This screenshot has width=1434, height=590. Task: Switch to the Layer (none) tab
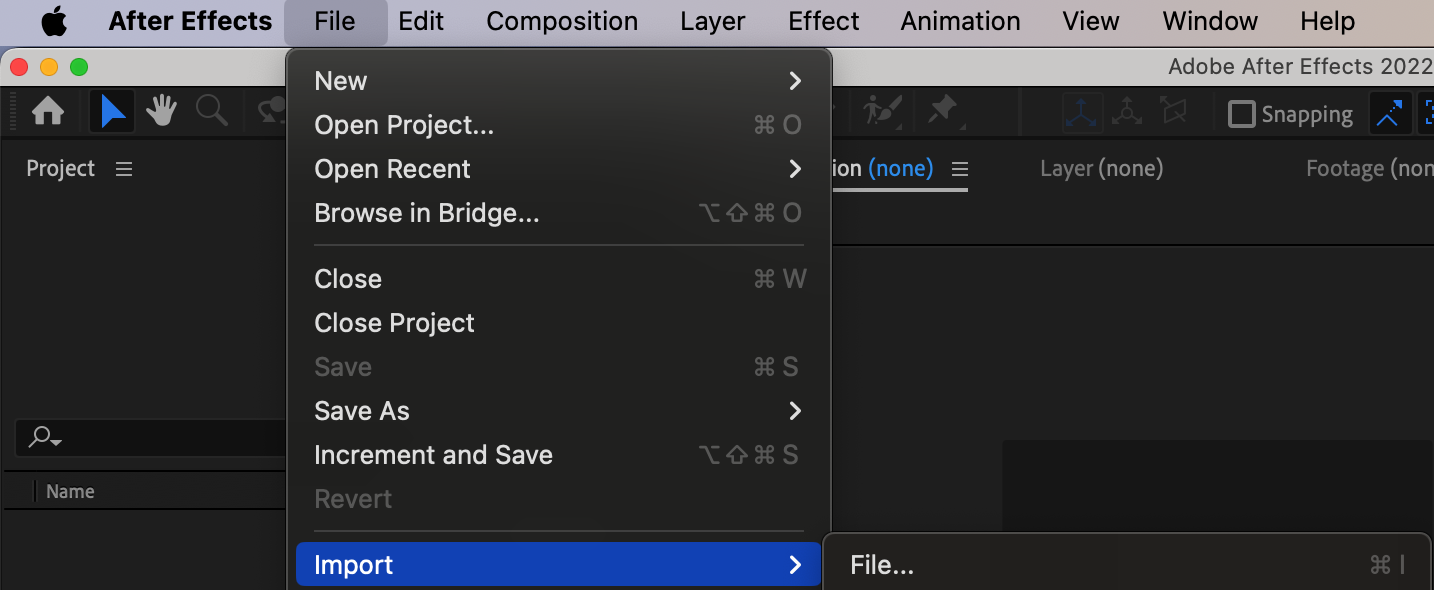[x=1101, y=169]
